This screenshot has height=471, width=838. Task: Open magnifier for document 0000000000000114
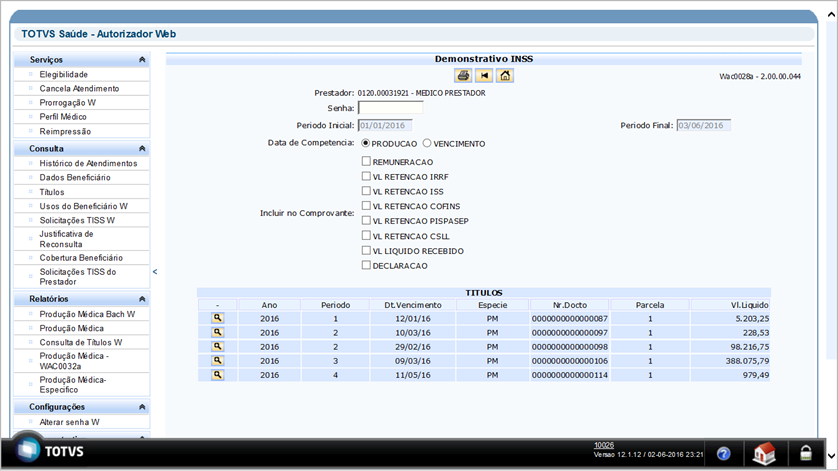[x=218, y=375]
